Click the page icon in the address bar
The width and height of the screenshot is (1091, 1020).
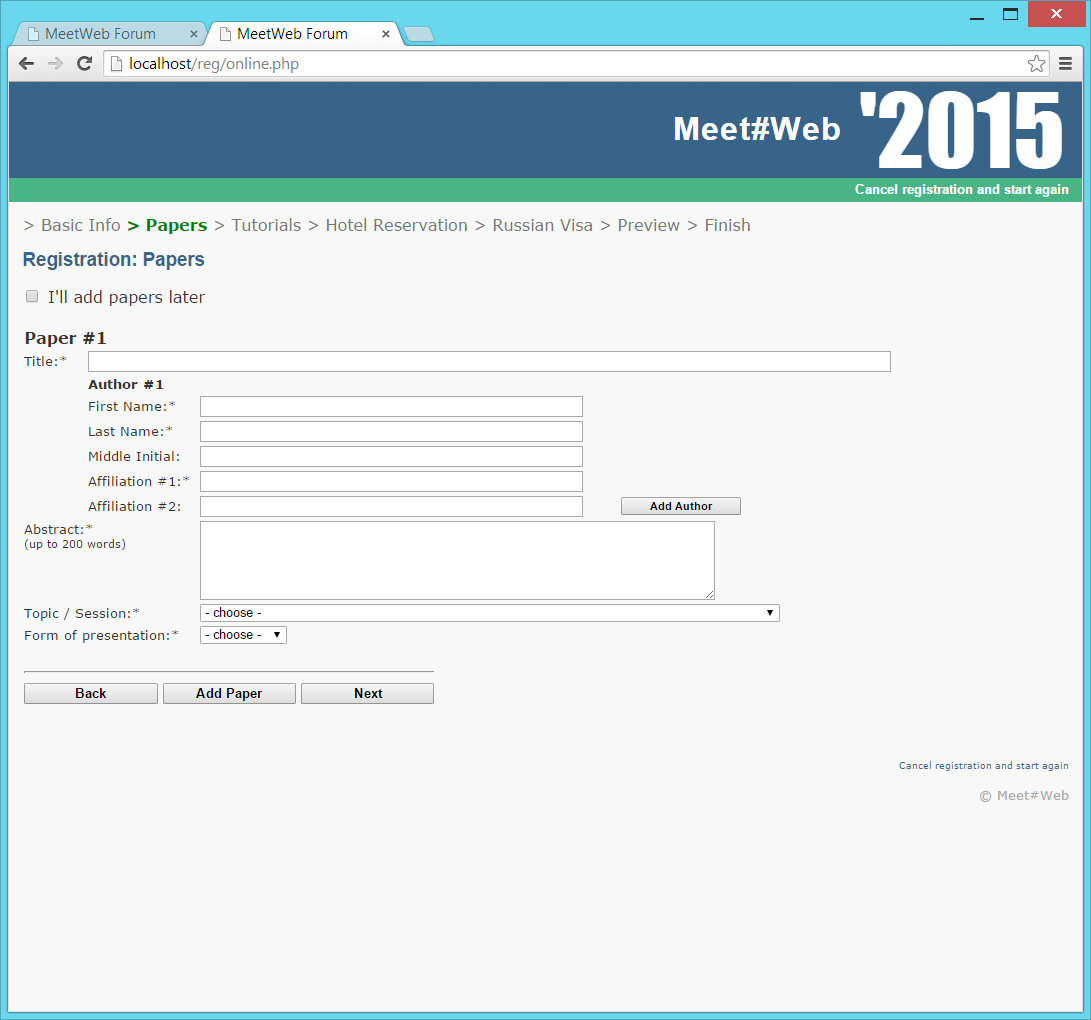(116, 63)
